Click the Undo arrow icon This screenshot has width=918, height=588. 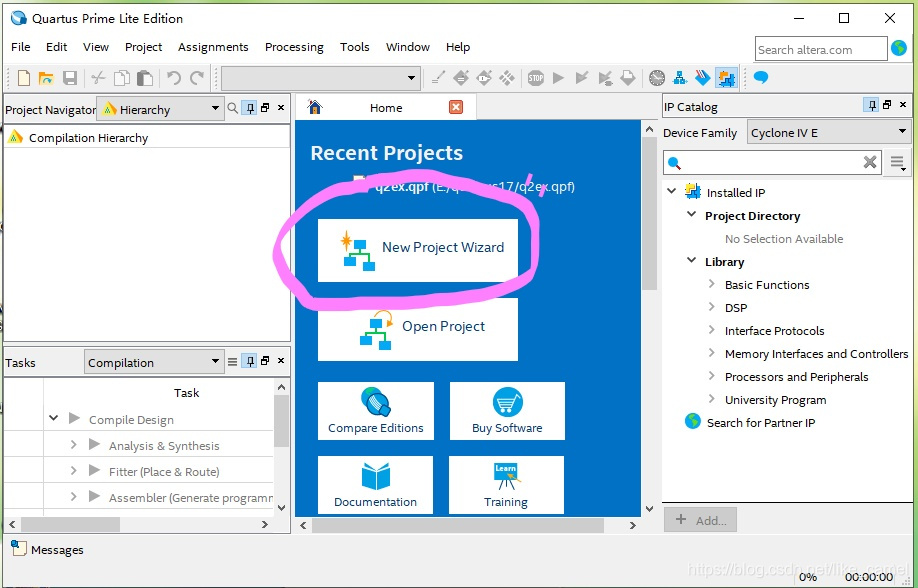174,78
